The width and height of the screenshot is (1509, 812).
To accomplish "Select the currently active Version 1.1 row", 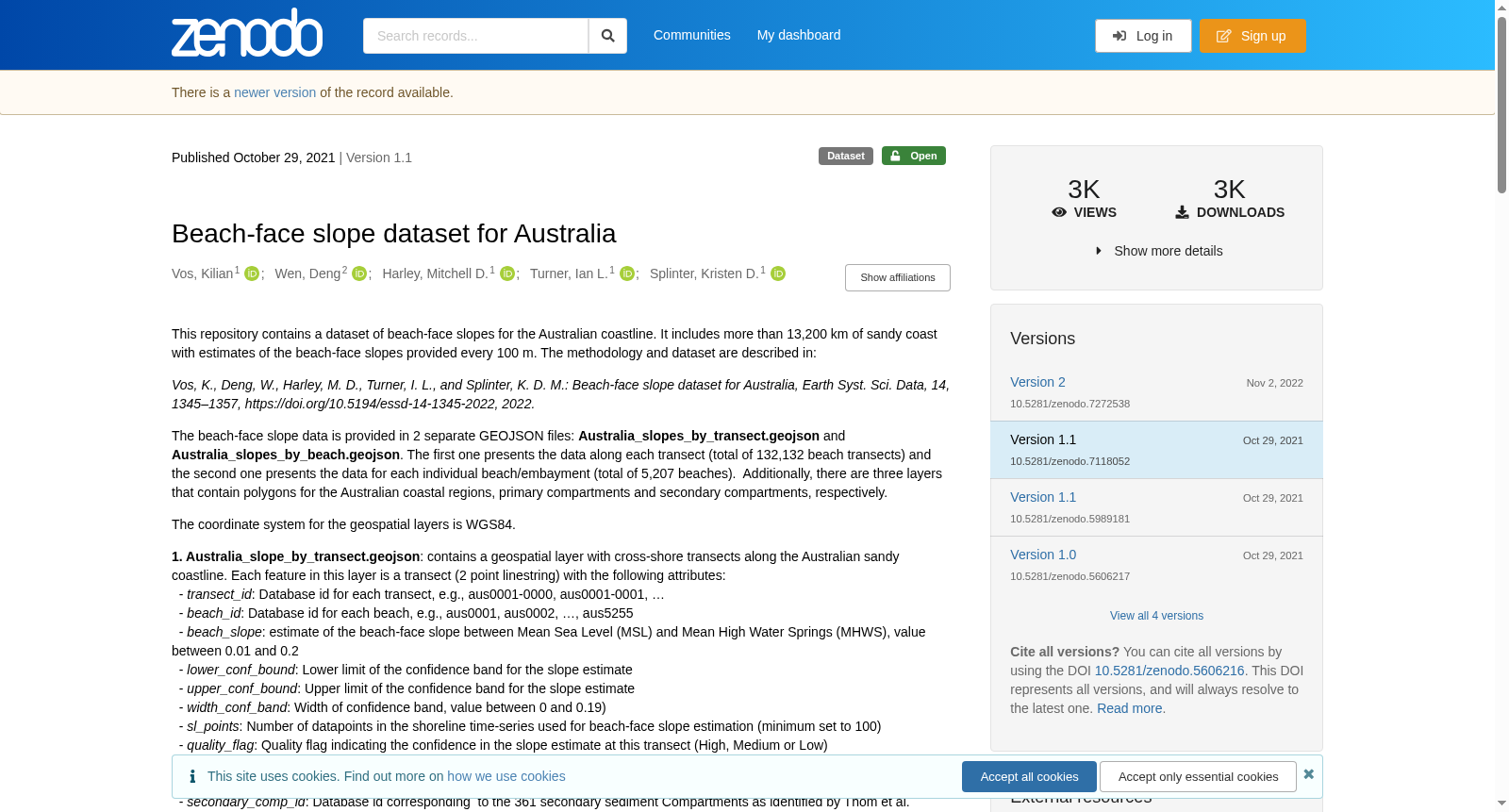I will point(1156,450).
